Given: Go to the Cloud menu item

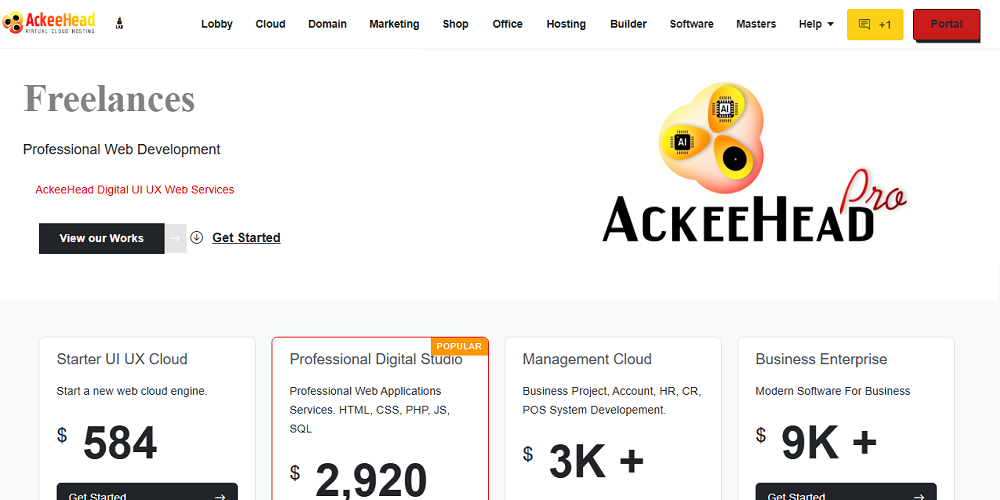Looking at the screenshot, I should (x=270, y=24).
